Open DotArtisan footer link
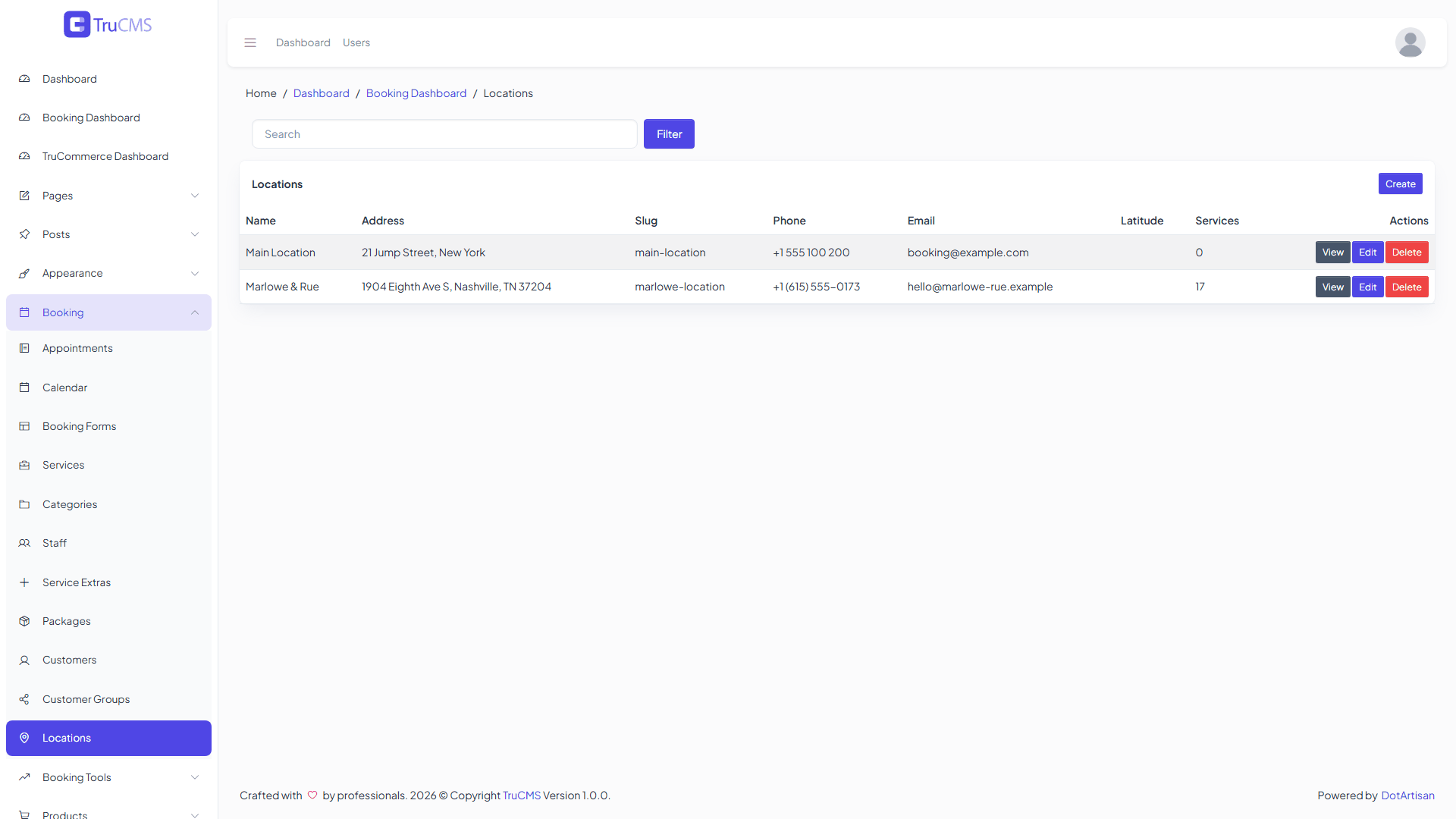This screenshot has height=819, width=1456. point(1407,795)
